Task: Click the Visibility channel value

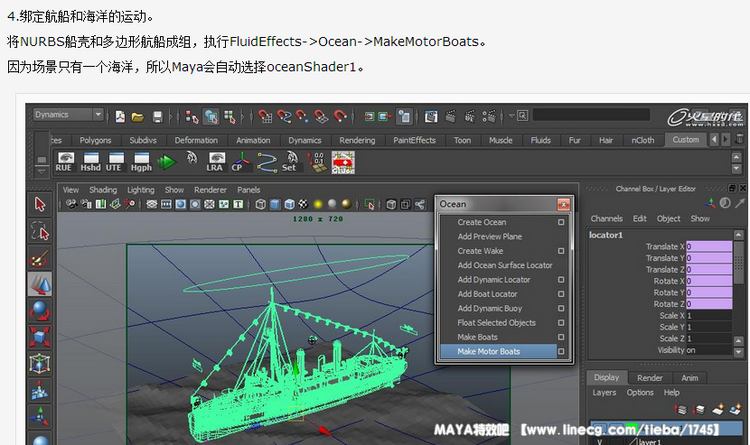Action: tap(709, 350)
